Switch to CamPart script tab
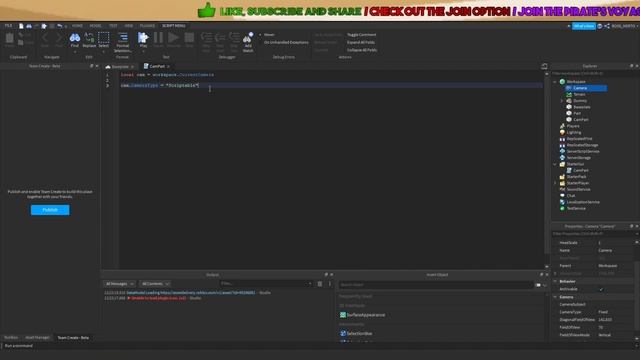Image resolution: width=640 pixels, height=360 pixels. 157,66
